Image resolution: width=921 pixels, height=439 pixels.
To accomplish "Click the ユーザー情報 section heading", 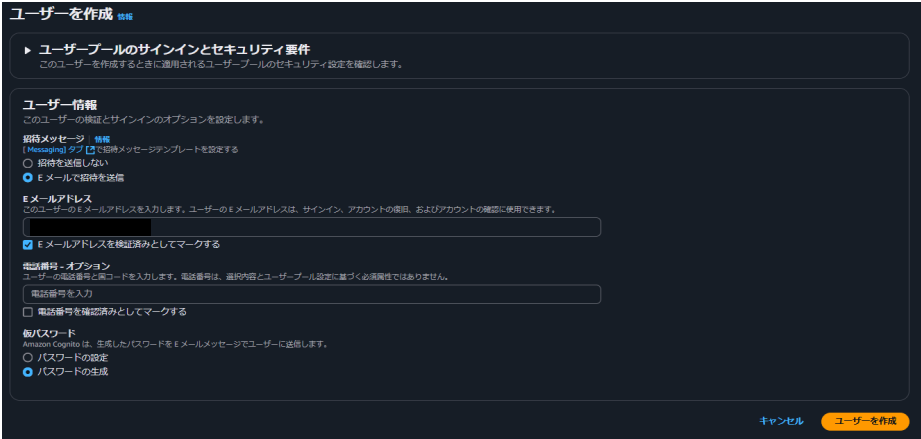I will pos(60,105).
